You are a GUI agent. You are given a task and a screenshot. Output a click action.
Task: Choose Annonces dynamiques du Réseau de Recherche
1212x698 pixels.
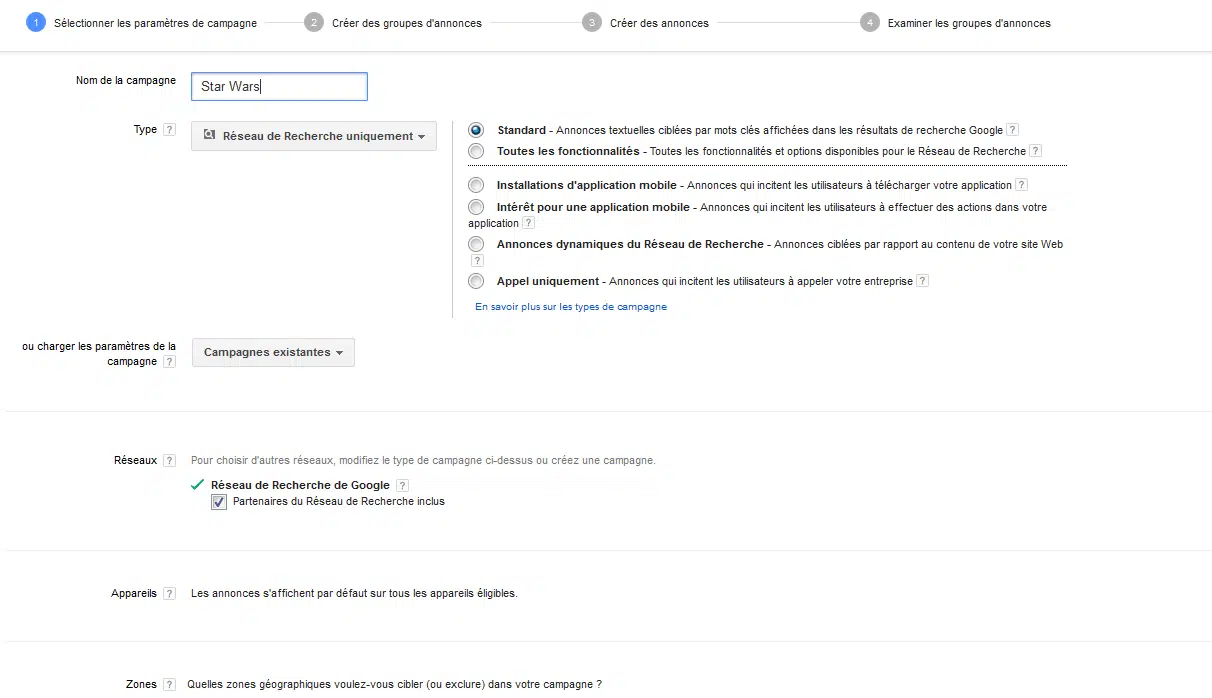tap(476, 244)
